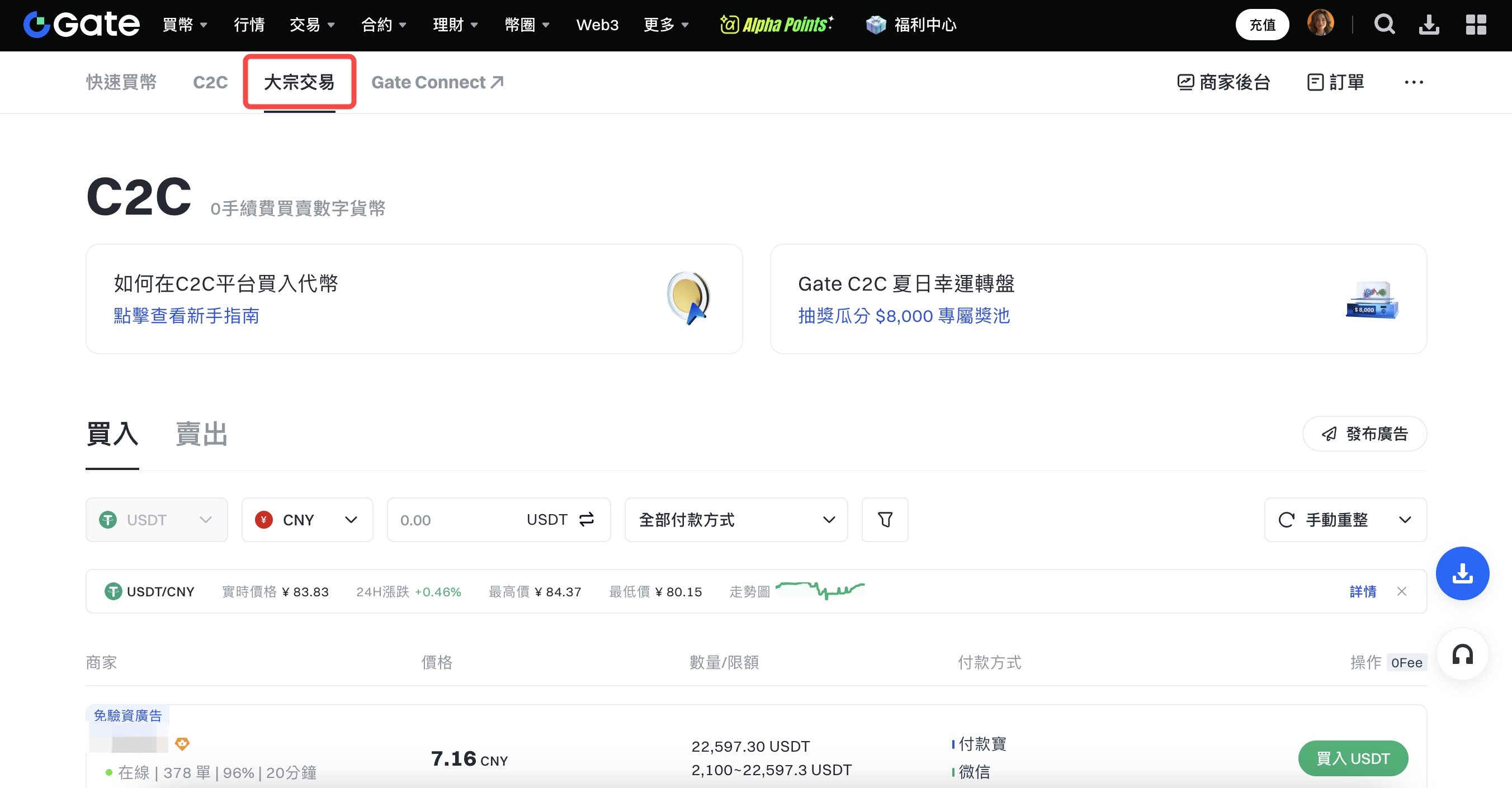Image resolution: width=1512 pixels, height=788 pixels.
Task: Expand the 手動重整 refresh mode dropdown
Action: click(1405, 520)
